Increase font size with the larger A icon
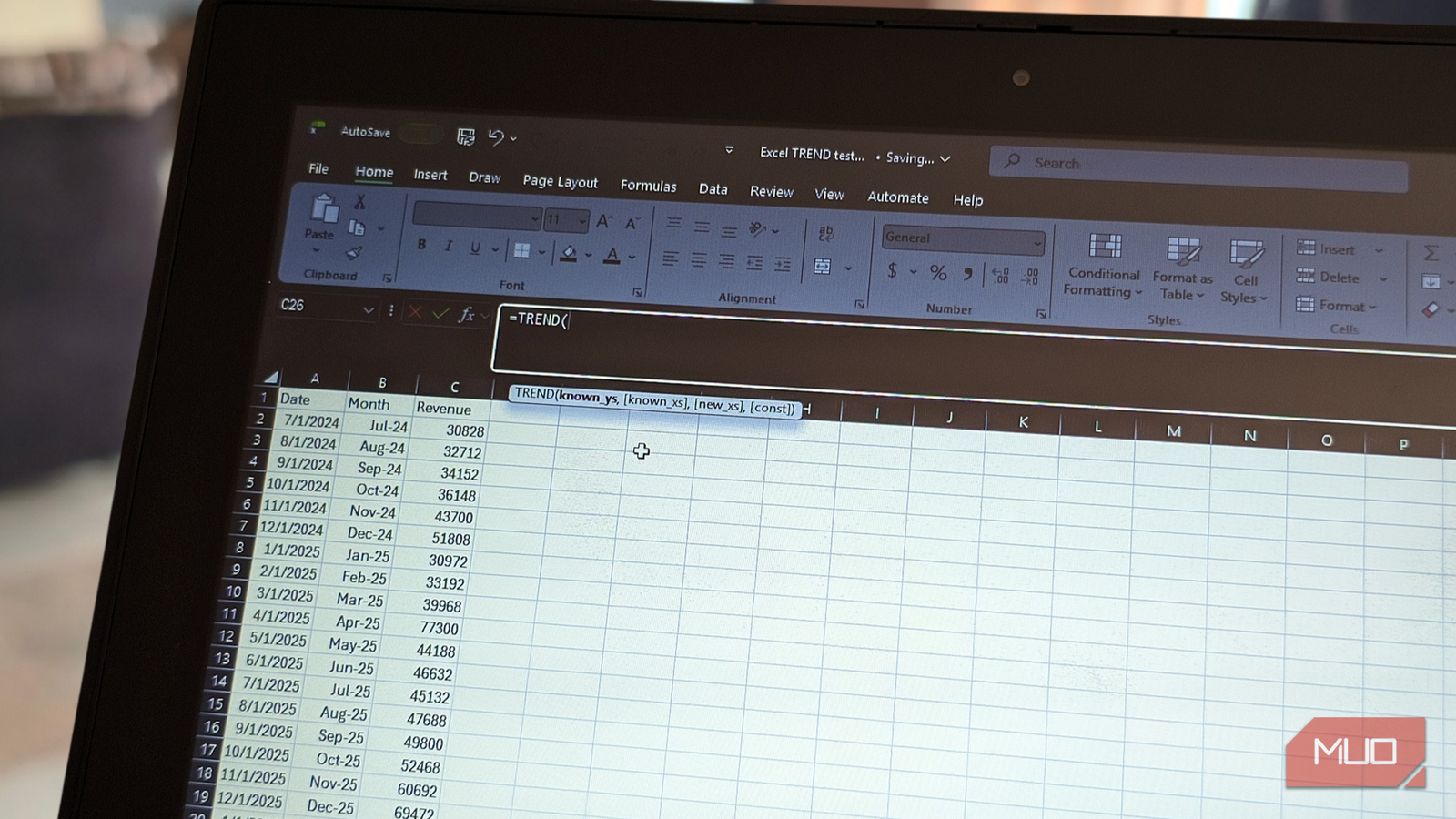Image resolution: width=1456 pixels, height=819 pixels. tap(604, 221)
